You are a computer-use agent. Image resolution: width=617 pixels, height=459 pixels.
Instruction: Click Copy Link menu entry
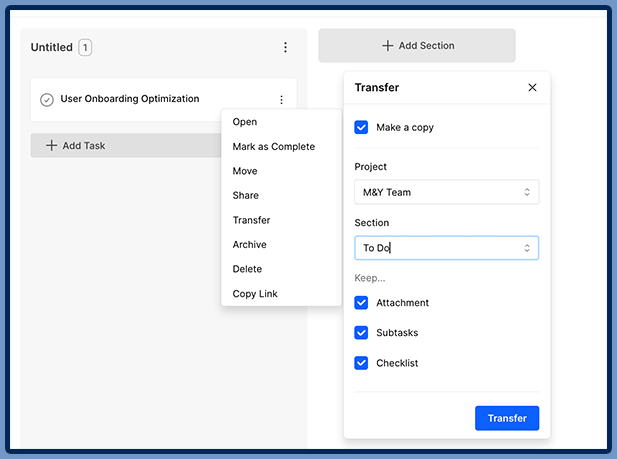click(x=255, y=294)
